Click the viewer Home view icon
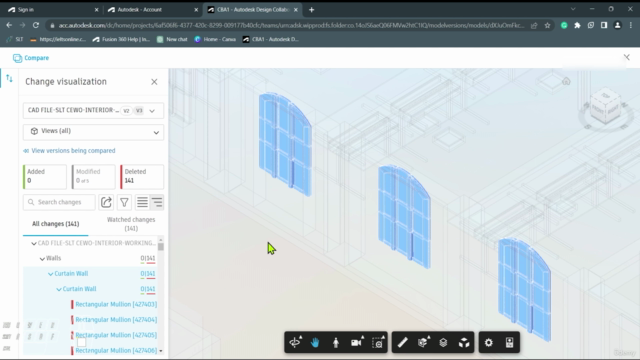 566,81
